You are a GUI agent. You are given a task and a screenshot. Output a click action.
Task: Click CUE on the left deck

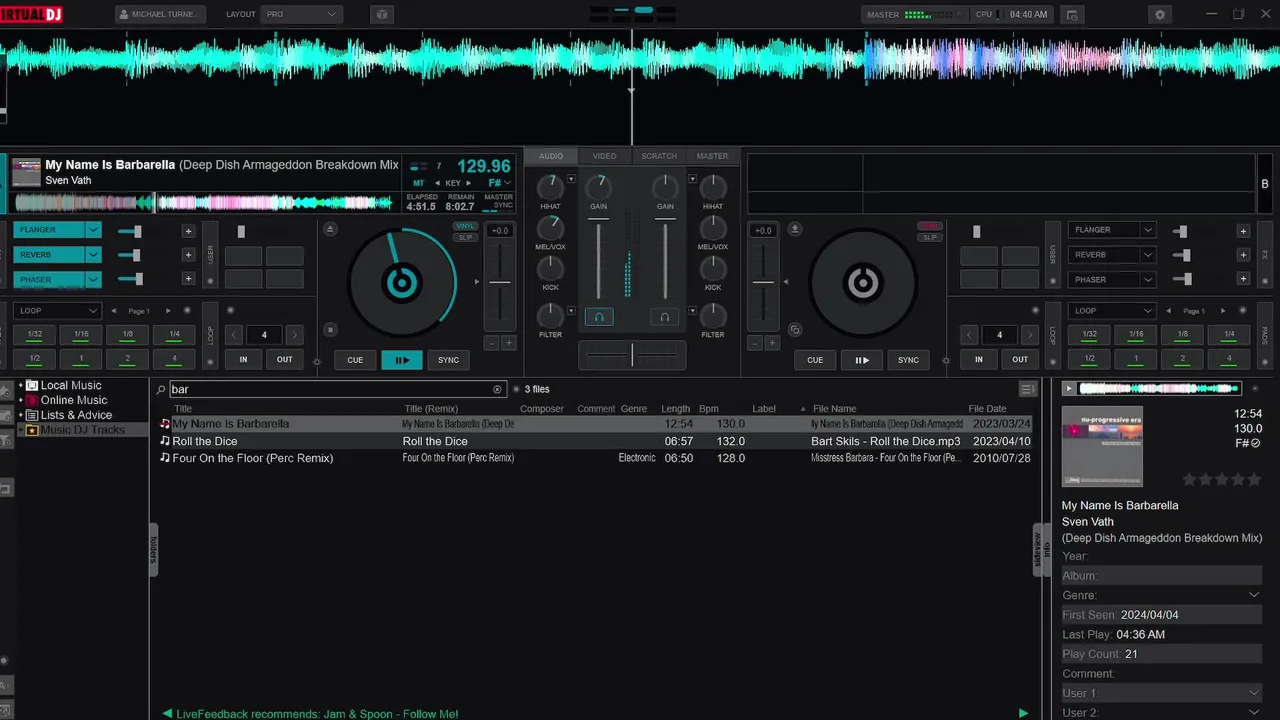click(355, 360)
